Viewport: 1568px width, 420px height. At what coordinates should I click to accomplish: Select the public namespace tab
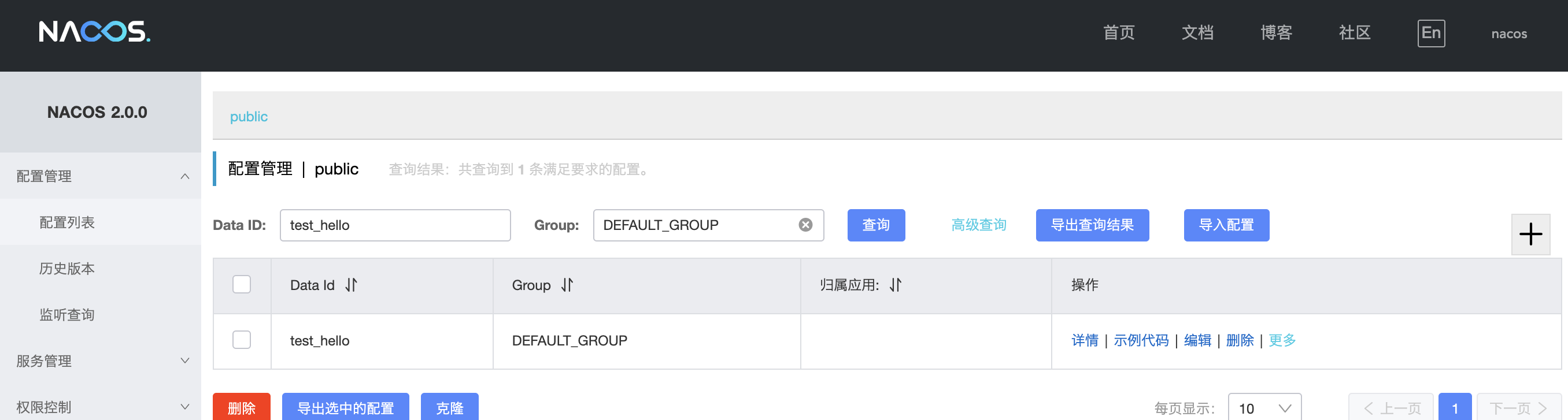(249, 117)
